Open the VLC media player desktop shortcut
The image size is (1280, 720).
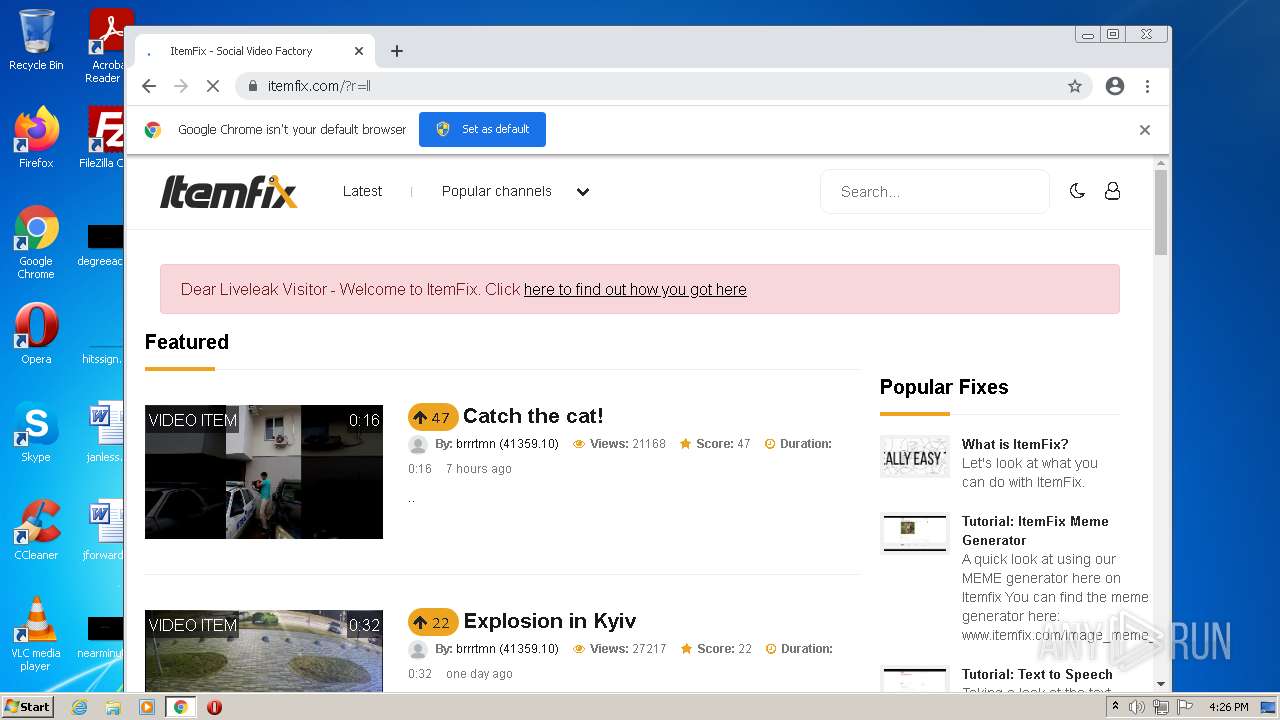36,634
